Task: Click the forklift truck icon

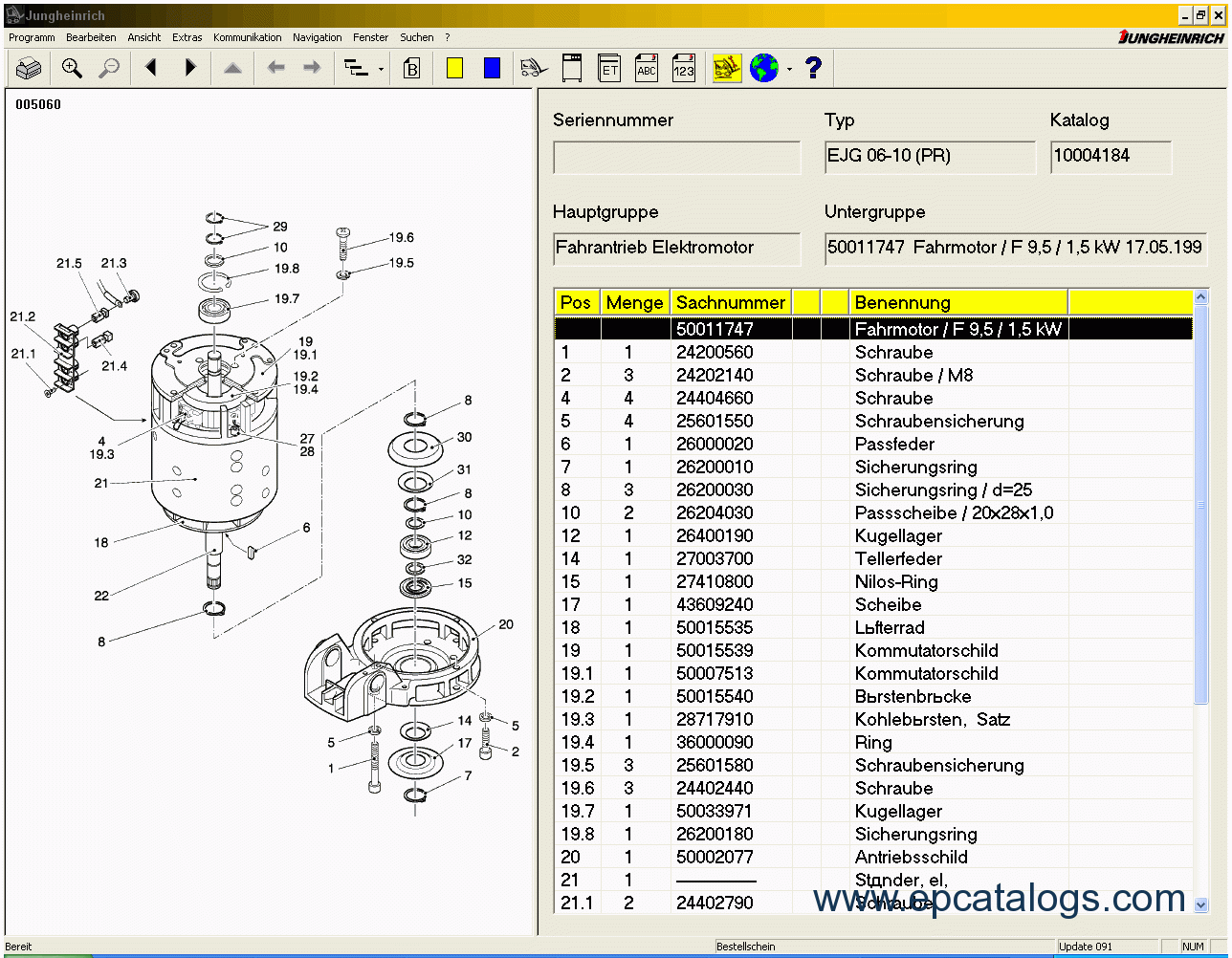Action: coord(534,68)
